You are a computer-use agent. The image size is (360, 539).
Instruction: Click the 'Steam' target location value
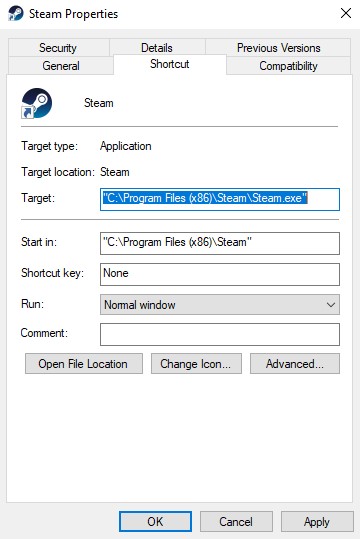tap(114, 172)
